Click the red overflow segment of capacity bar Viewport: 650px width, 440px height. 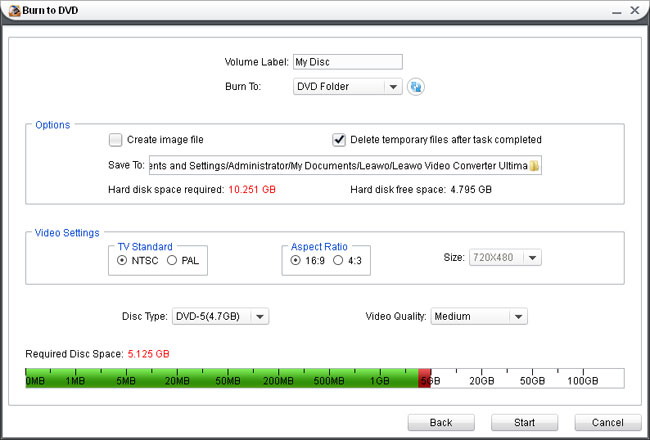click(x=424, y=378)
